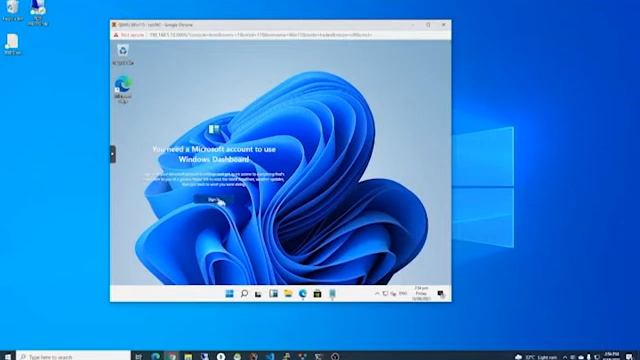
Task: Click the 'Type here to search' box
Action: 73,356
